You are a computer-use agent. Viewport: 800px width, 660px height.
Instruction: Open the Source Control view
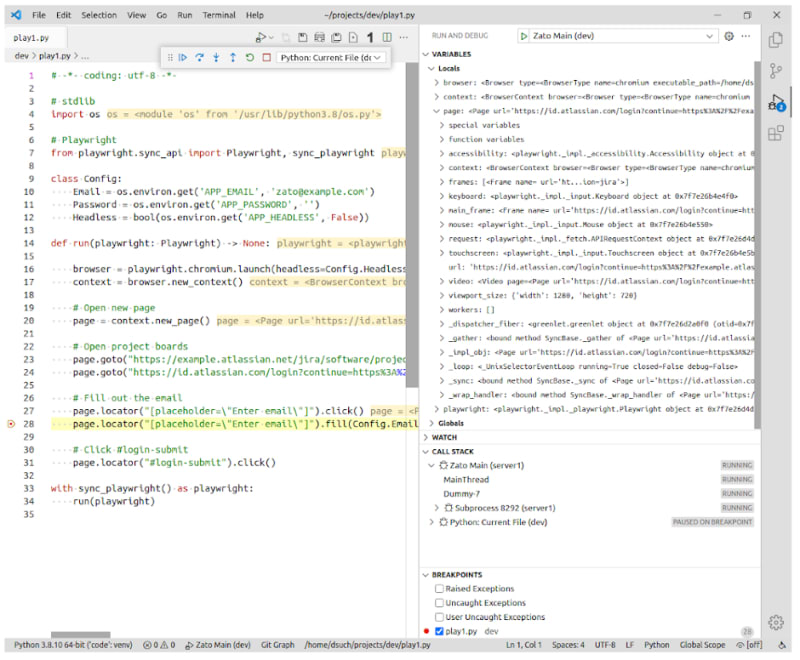click(x=776, y=71)
